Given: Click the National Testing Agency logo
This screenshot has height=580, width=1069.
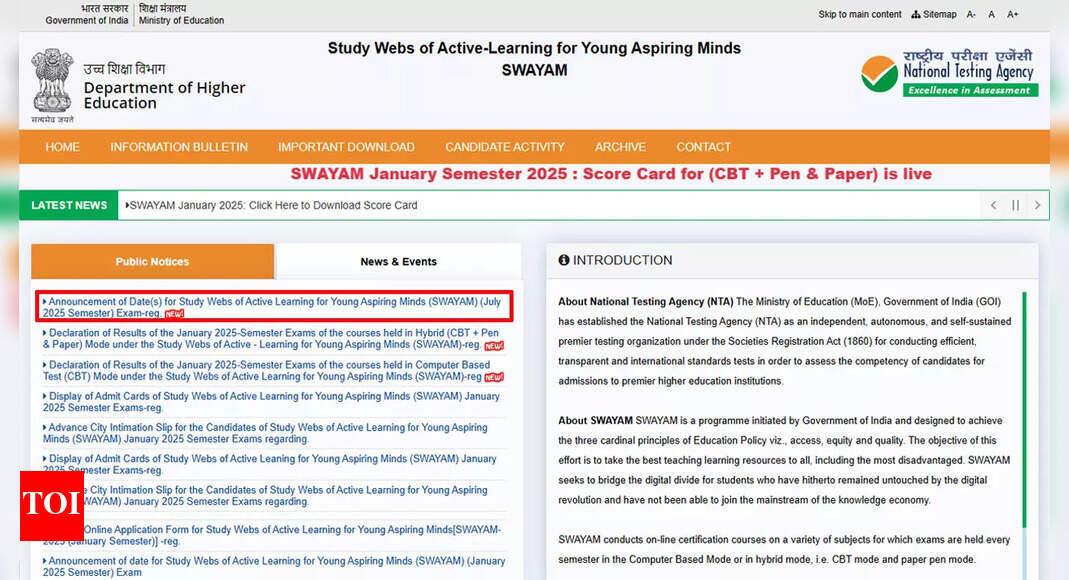Looking at the screenshot, I should pyautogui.click(x=949, y=73).
